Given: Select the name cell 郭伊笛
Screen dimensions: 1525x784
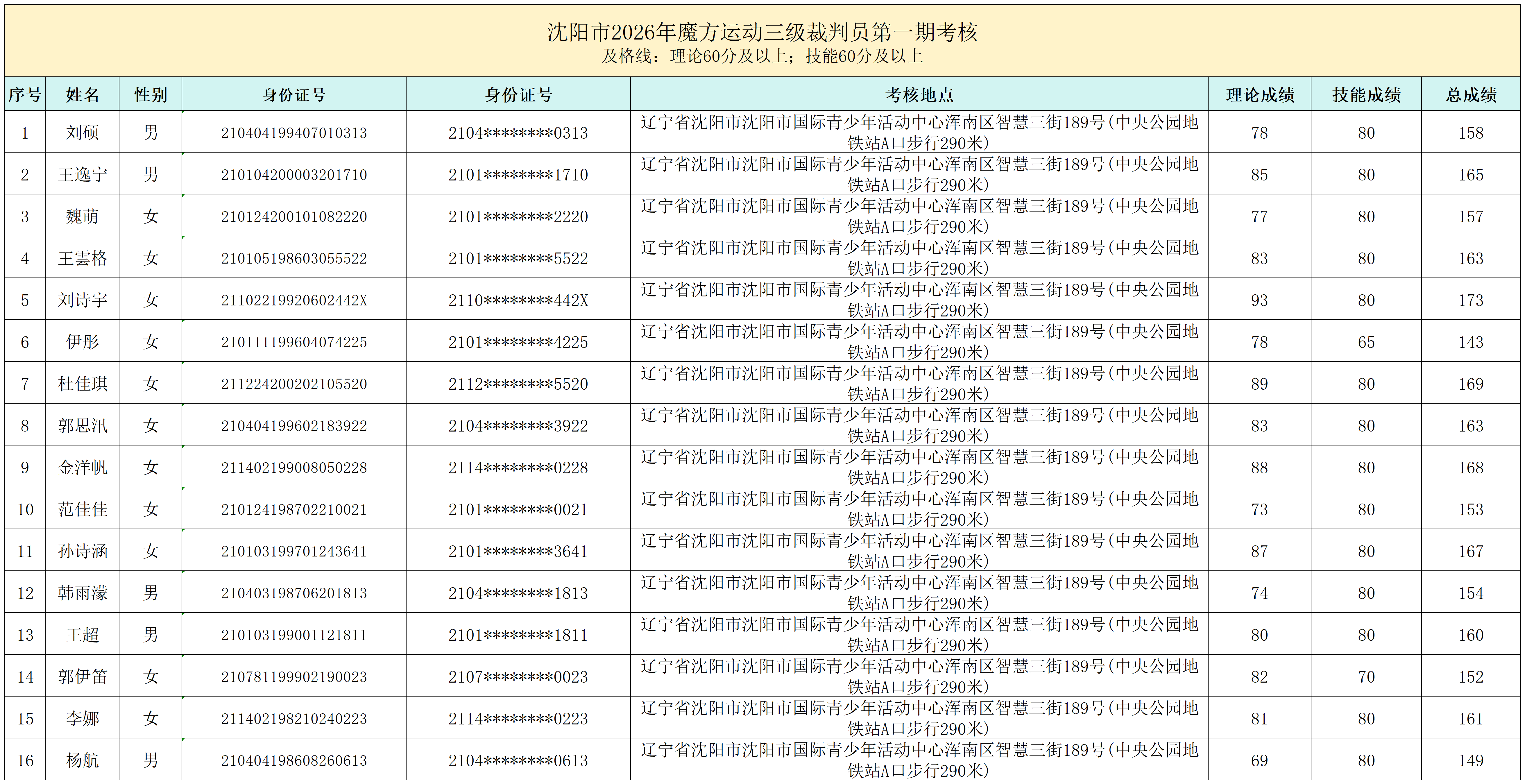Looking at the screenshot, I should coord(82,676).
